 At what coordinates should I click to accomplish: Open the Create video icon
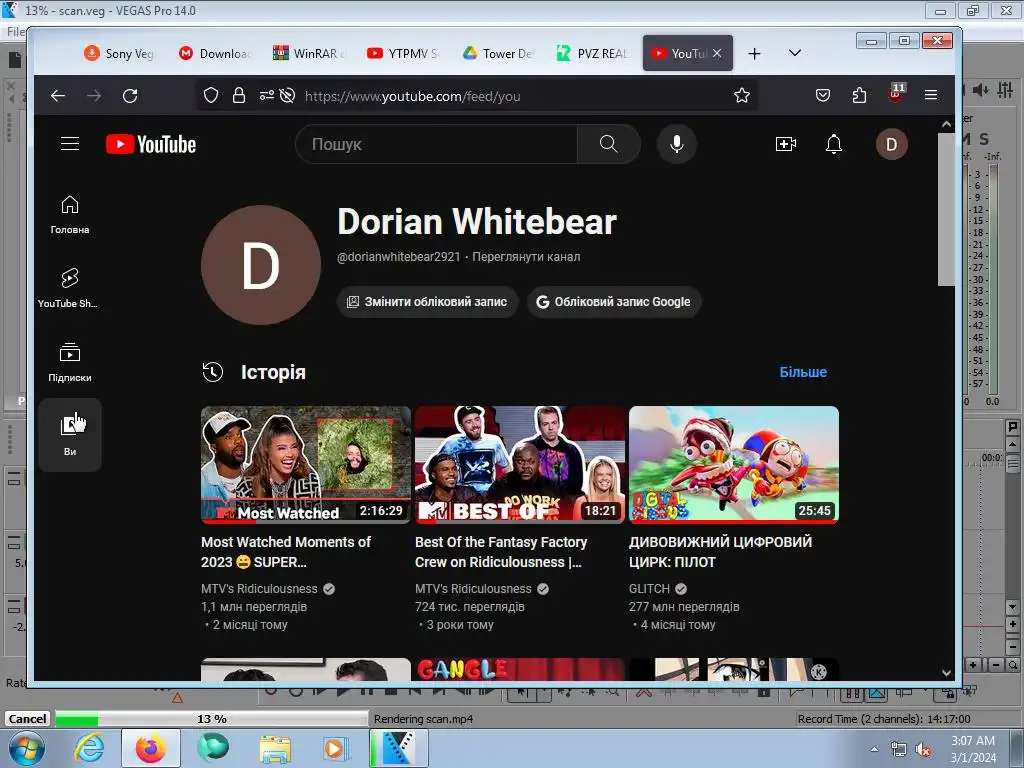(x=786, y=144)
